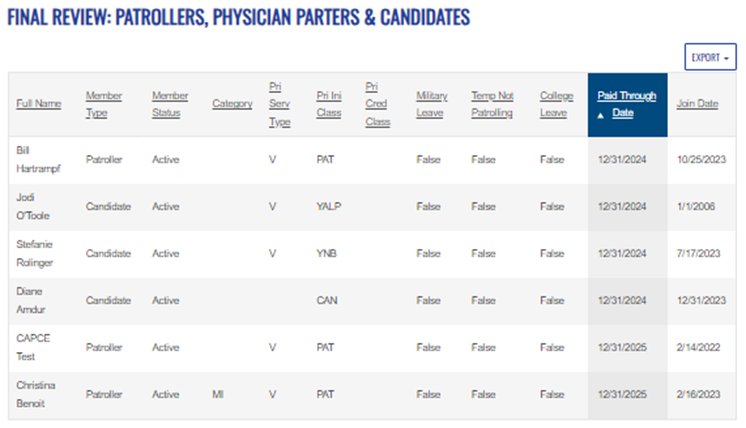746x428 pixels.
Task: Select Jodi O'Toole row name
Action: click(x=33, y=206)
